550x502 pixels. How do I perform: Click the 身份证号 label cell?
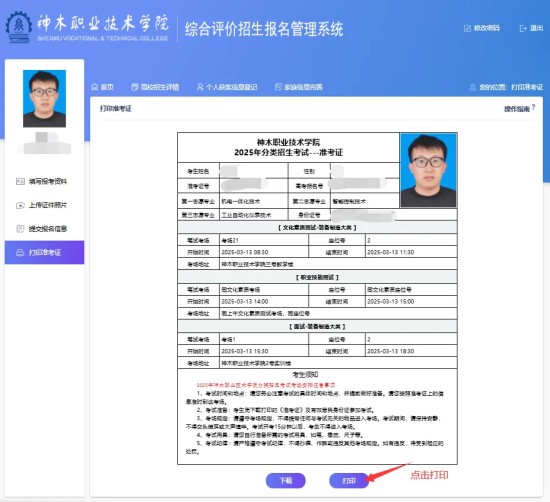pos(309,215)
